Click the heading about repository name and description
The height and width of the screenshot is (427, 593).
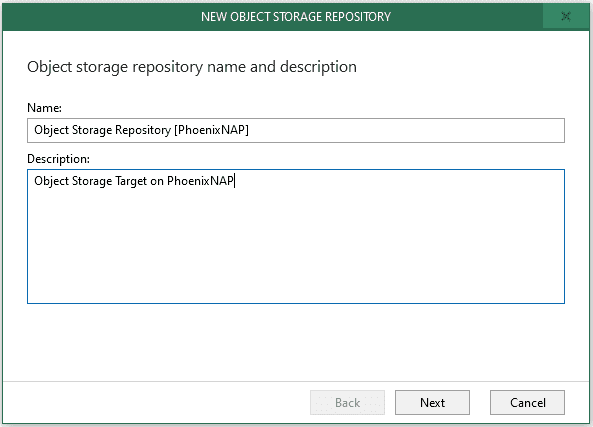(192, 67)
